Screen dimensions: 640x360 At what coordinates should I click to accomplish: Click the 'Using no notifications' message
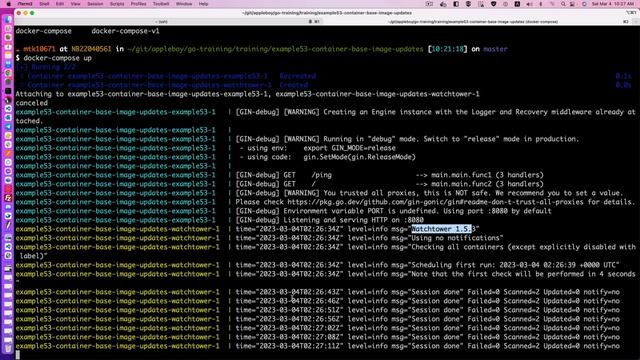455,238
